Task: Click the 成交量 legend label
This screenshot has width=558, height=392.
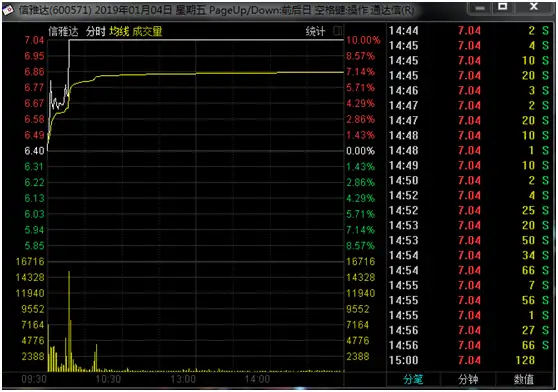Action: tap(147, 31)
